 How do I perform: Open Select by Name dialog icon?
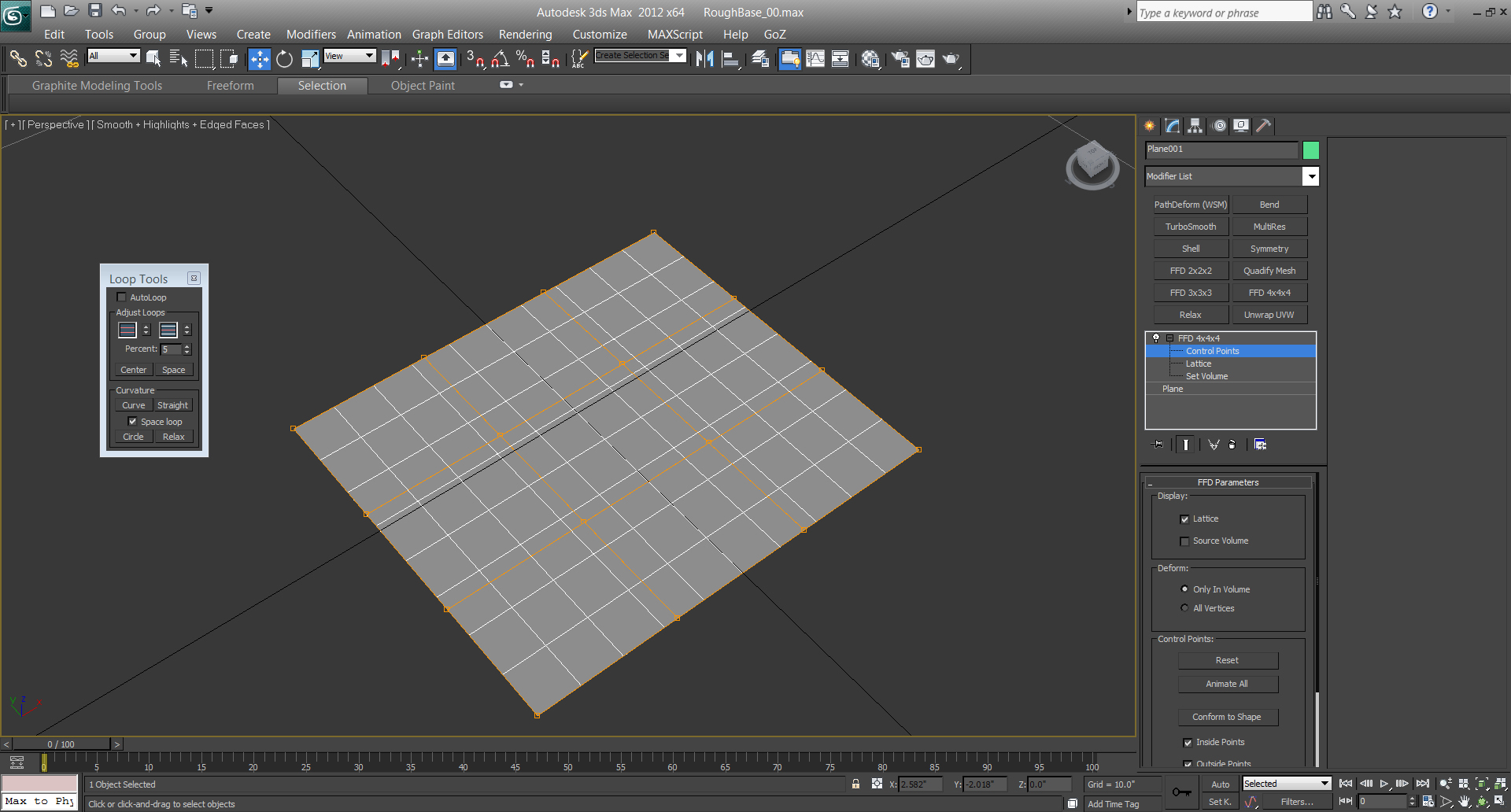coord(179,58)
